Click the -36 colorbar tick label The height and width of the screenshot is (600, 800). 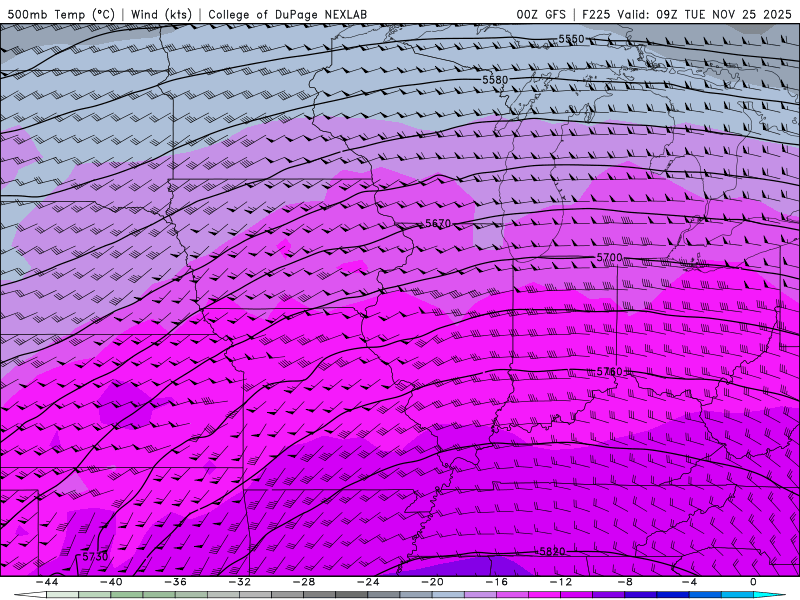(x=175, y=582)
